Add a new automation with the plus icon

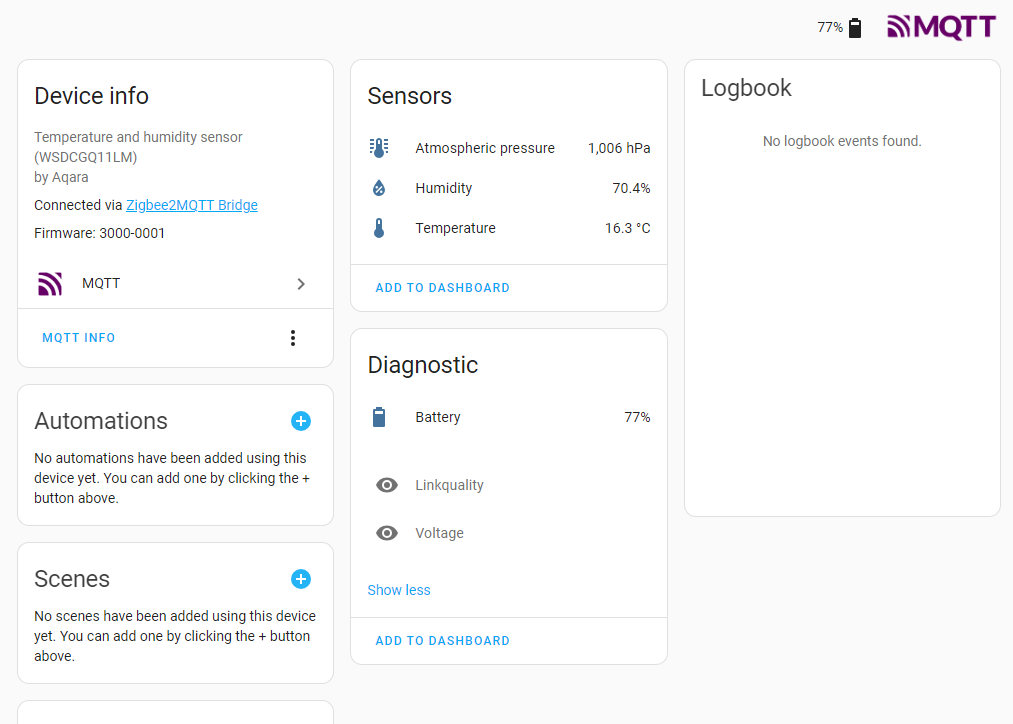pos(301,421)
